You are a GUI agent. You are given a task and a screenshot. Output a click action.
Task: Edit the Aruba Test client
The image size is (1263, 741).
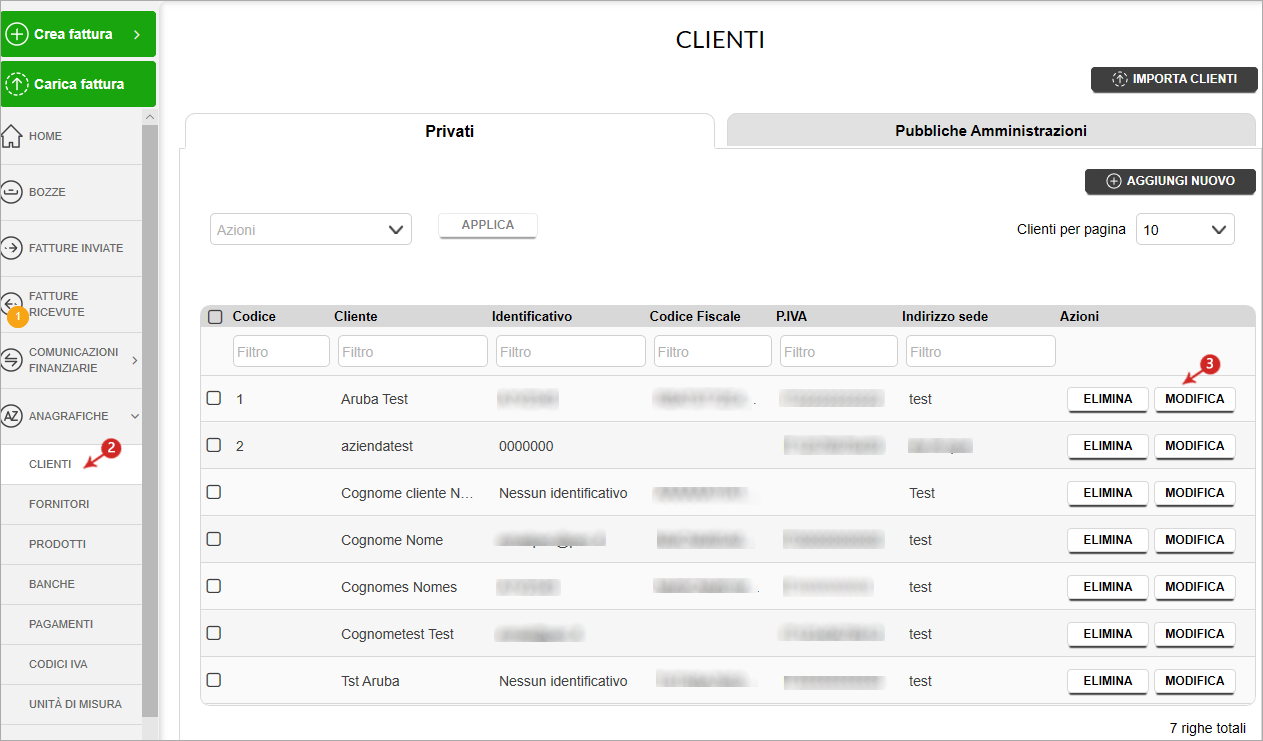tap(1195, 399)
